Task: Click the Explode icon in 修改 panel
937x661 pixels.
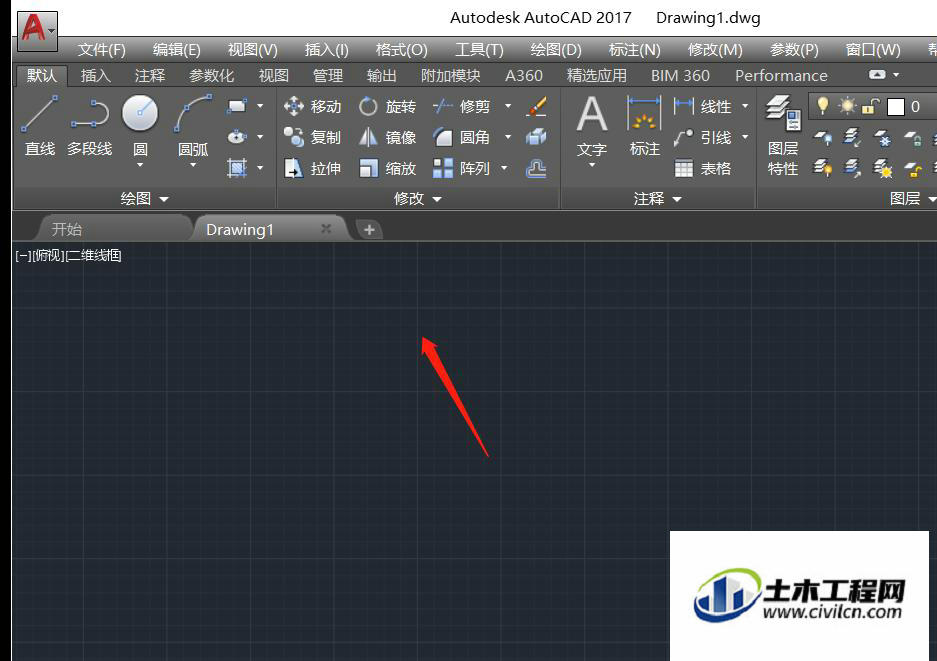Action: coord(536,137)
